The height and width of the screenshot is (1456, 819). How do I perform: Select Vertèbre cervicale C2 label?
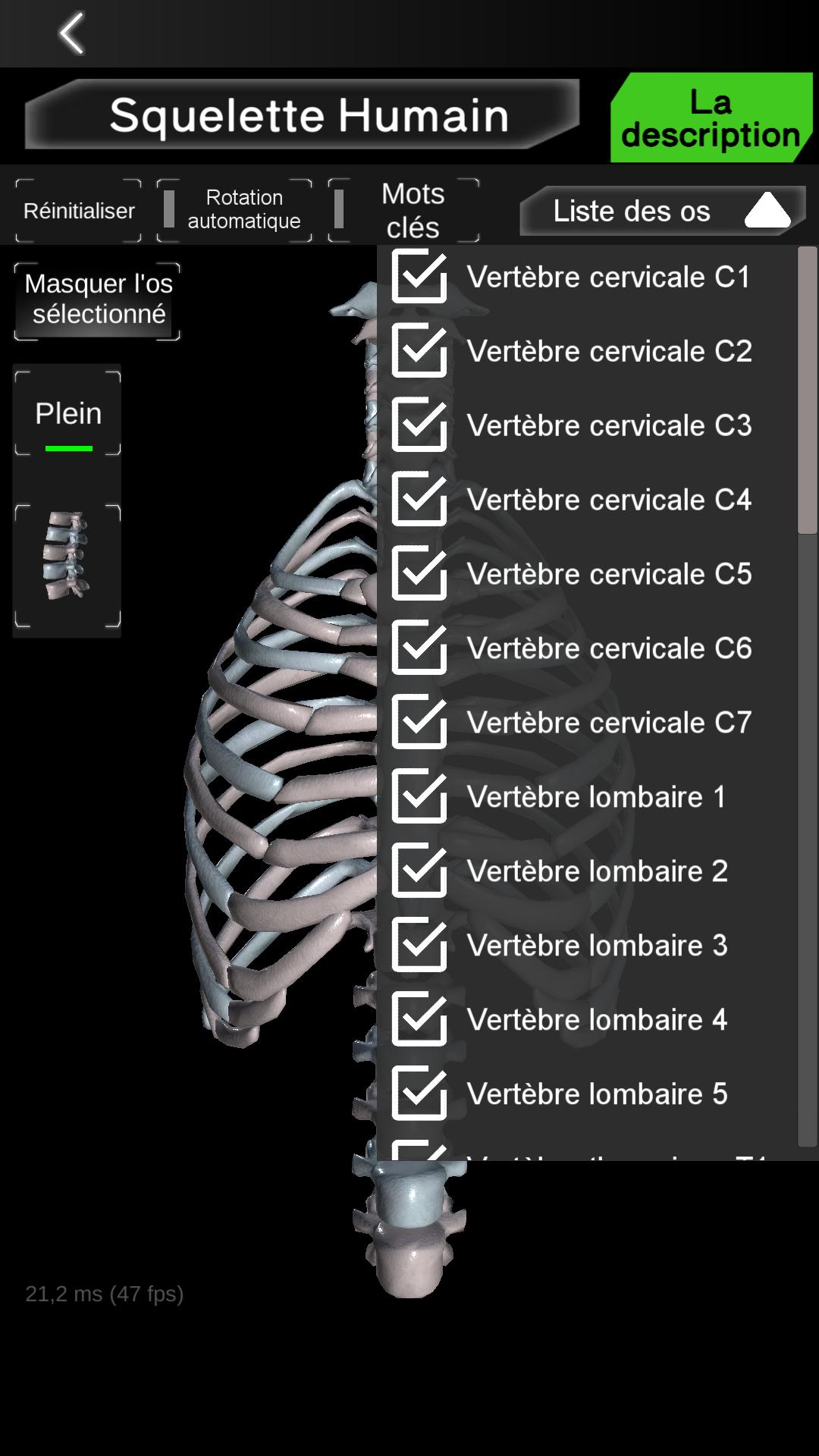(609, 351)
